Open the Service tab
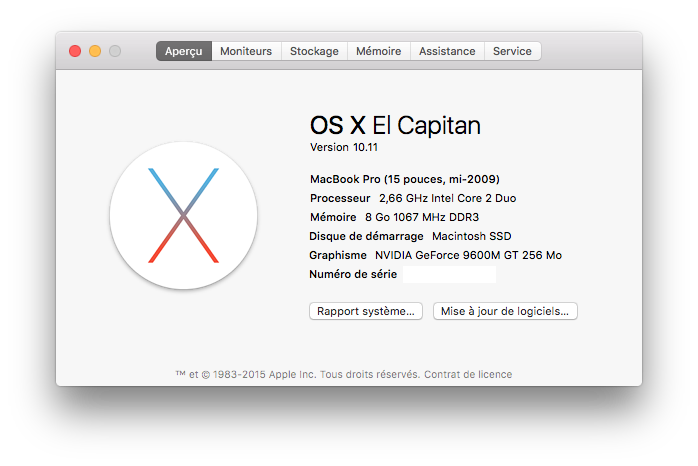Viewport: 698px width, 466px height. (x=512, y=51)
